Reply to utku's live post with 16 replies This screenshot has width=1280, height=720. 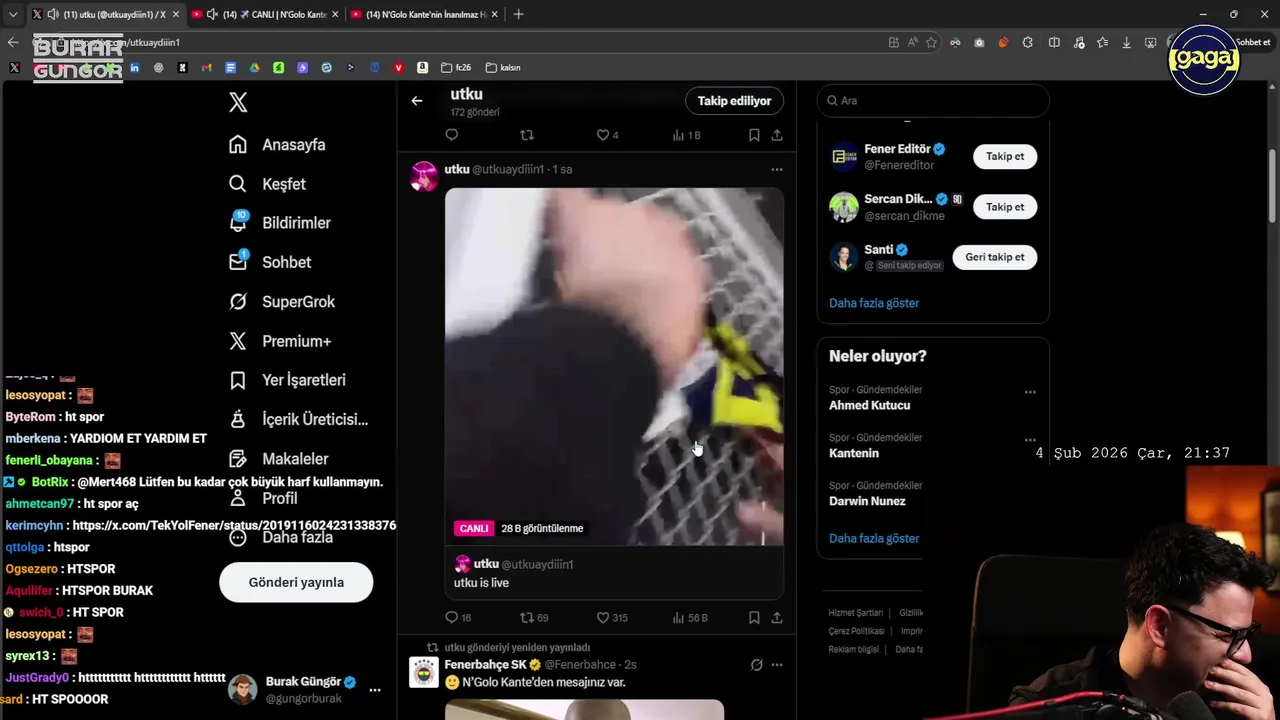[x=452, y=618]
